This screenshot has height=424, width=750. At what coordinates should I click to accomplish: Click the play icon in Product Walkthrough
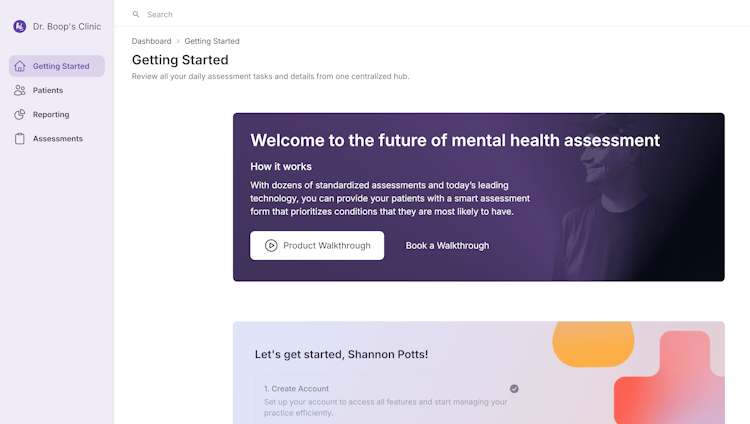pos(271,245)
